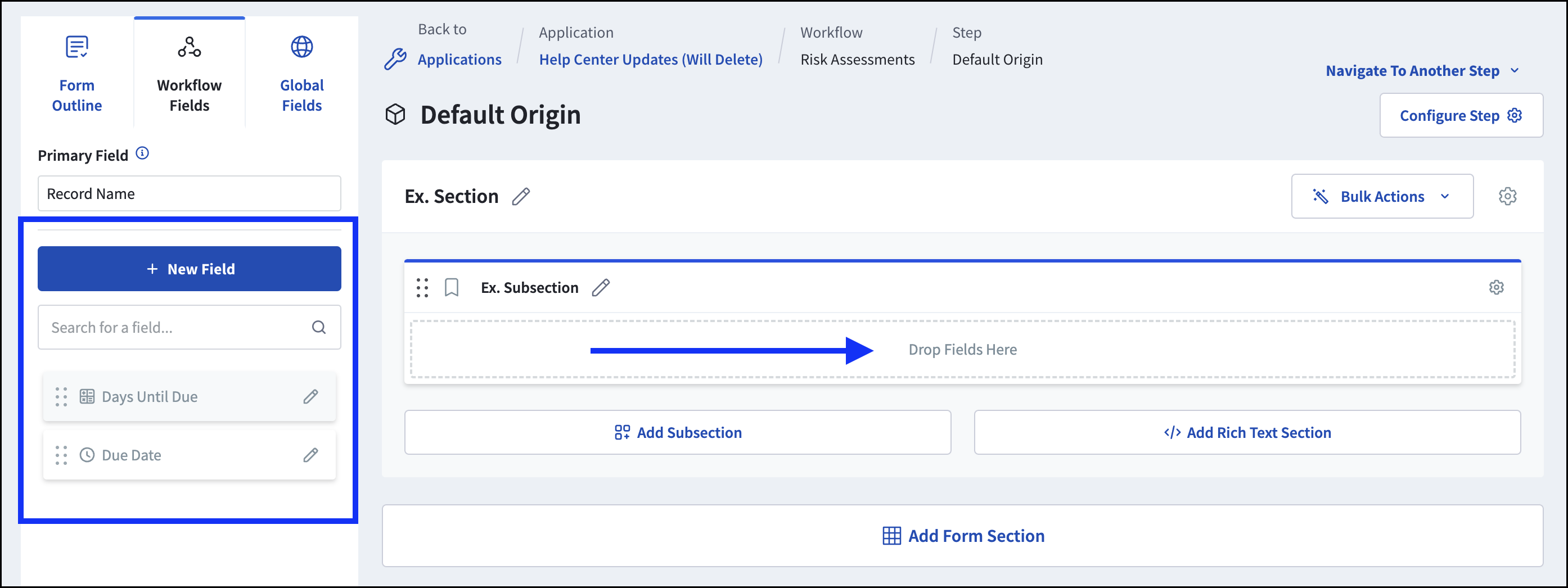Screen dimensions: 1568x588
Task: Click the Add Subsection button
Action: tap(678, 432)
